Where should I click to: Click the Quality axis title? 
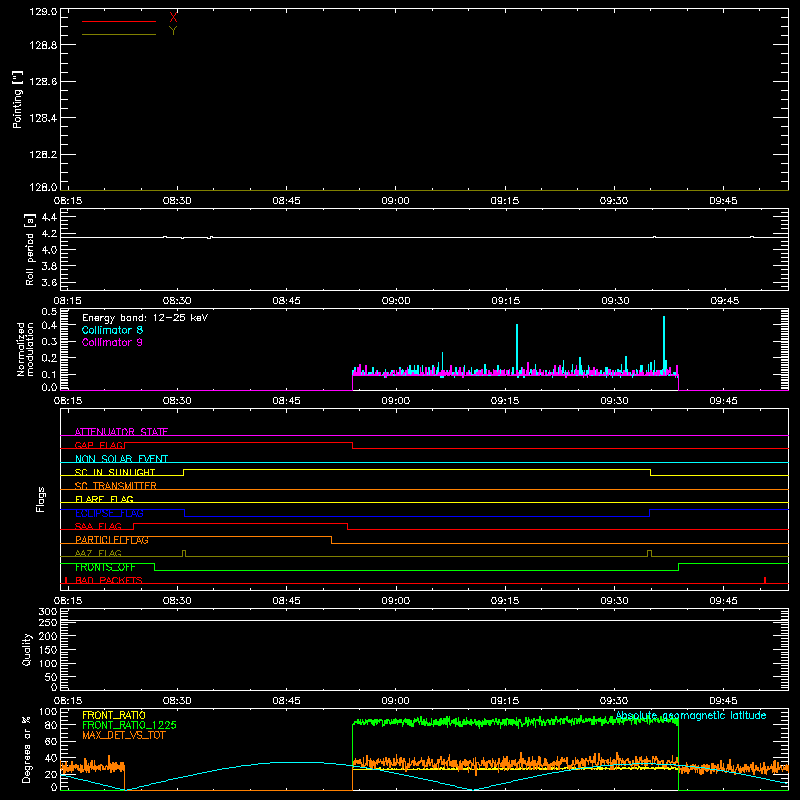(27, 649)
